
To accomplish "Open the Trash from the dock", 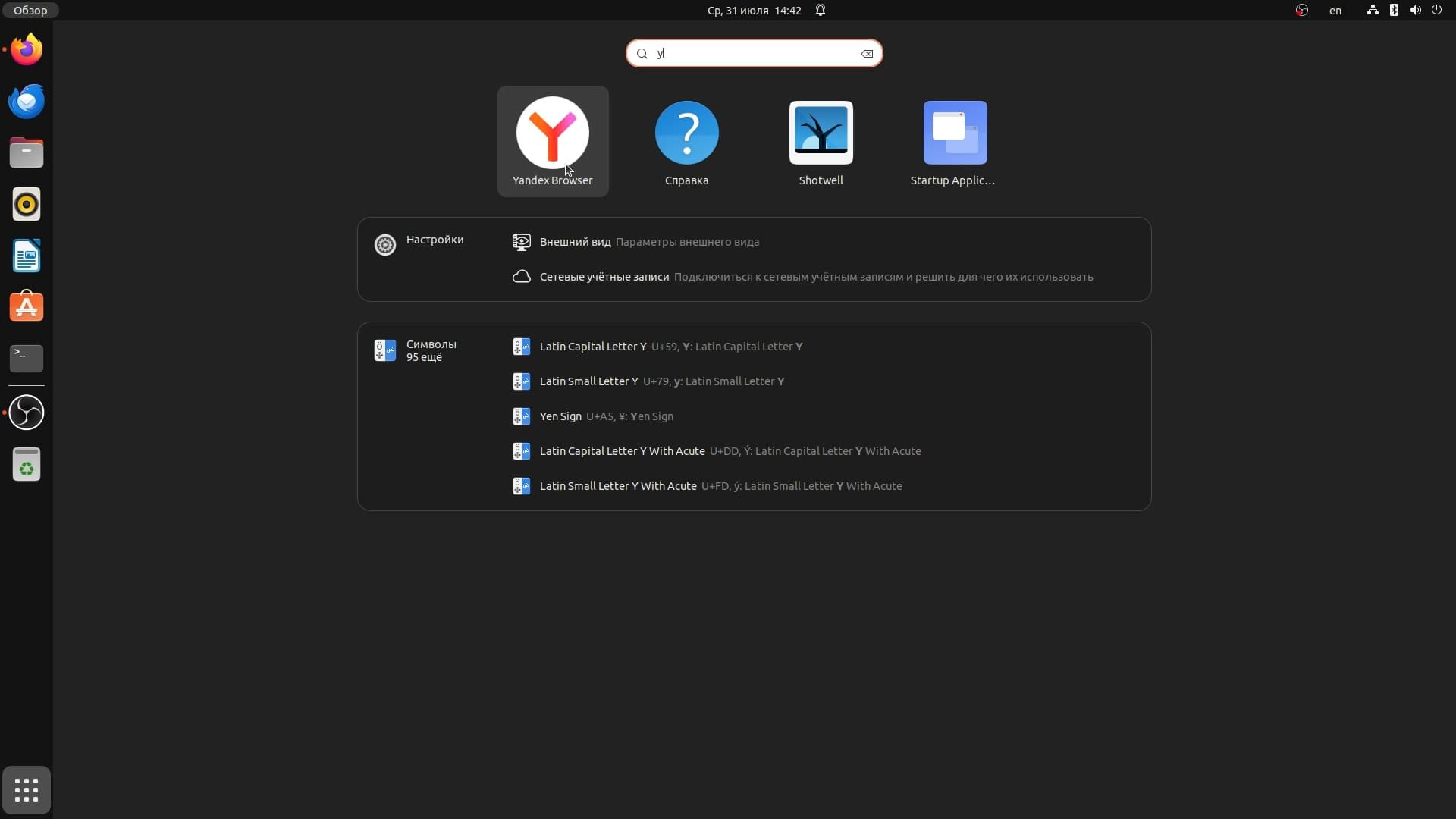I will tap(27, 464).
